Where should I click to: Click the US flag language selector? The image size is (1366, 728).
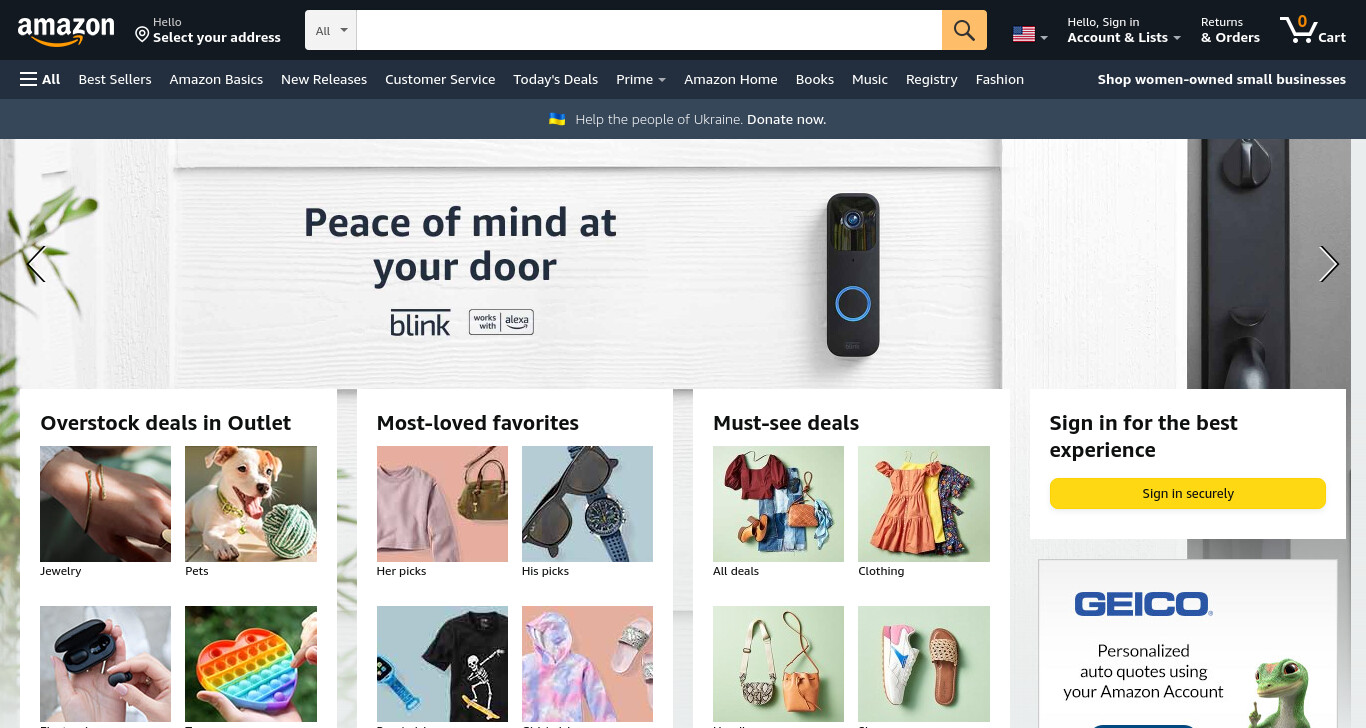[x=1030, y=34]
